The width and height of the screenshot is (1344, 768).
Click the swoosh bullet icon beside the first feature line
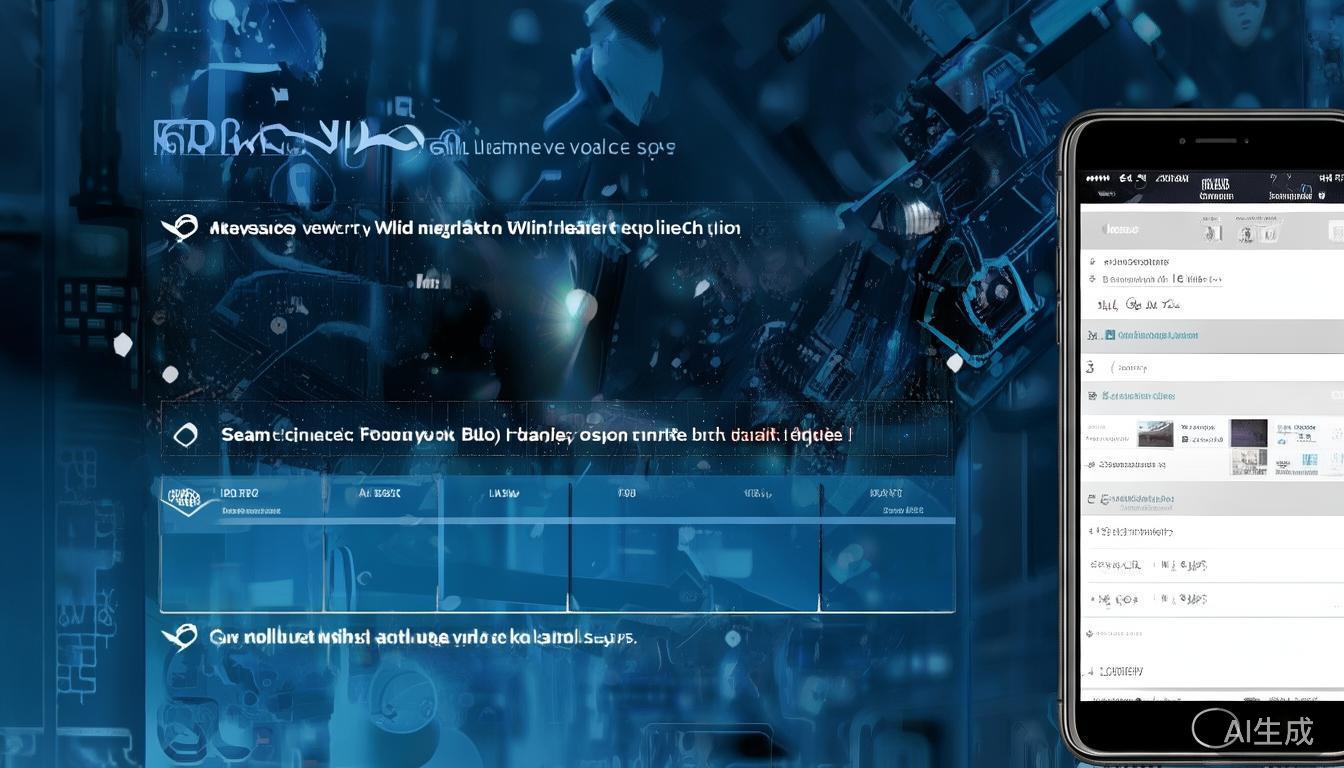click(x=180, y=228)
